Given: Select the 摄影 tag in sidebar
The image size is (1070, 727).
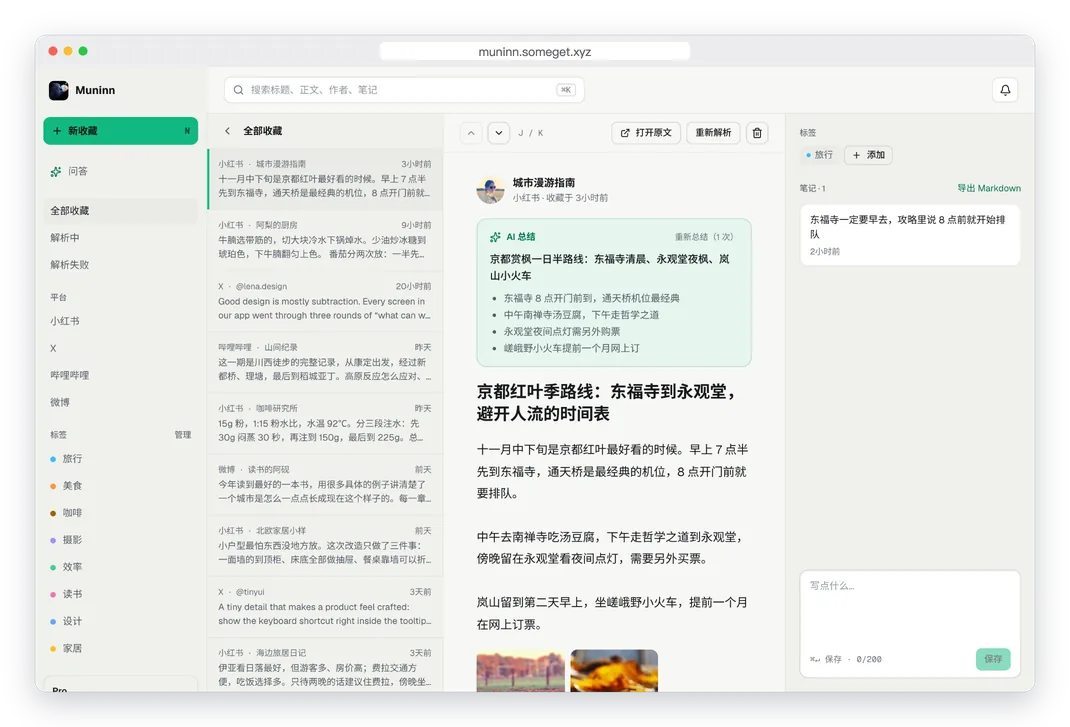Looking at the screenshot, I should click(x=121, y=540).
